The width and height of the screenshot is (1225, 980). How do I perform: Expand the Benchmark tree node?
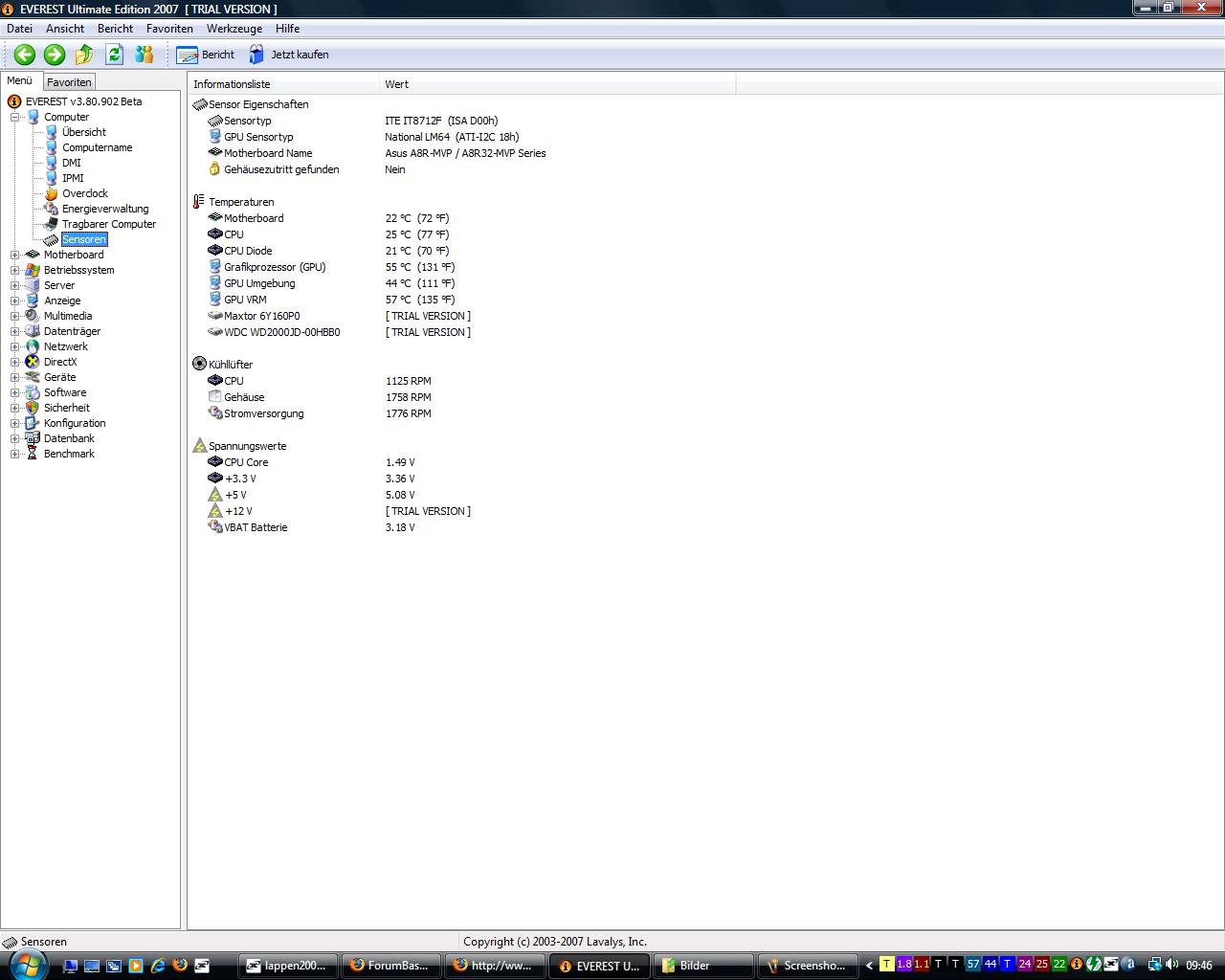[x=15, y=454]
